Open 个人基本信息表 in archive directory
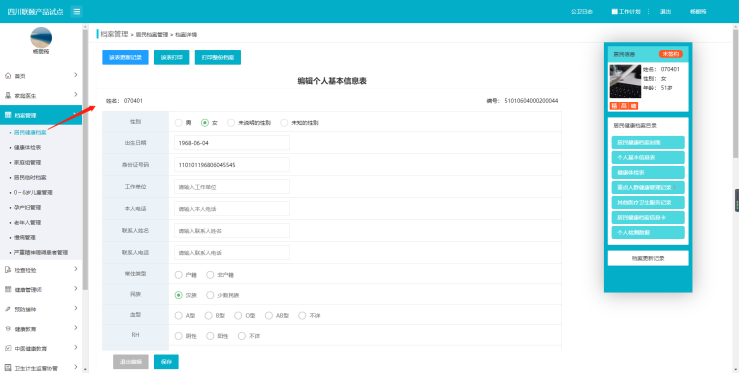The height and width of the screenshot is (374, 740). pyautogui.click(x=648, y=157)
